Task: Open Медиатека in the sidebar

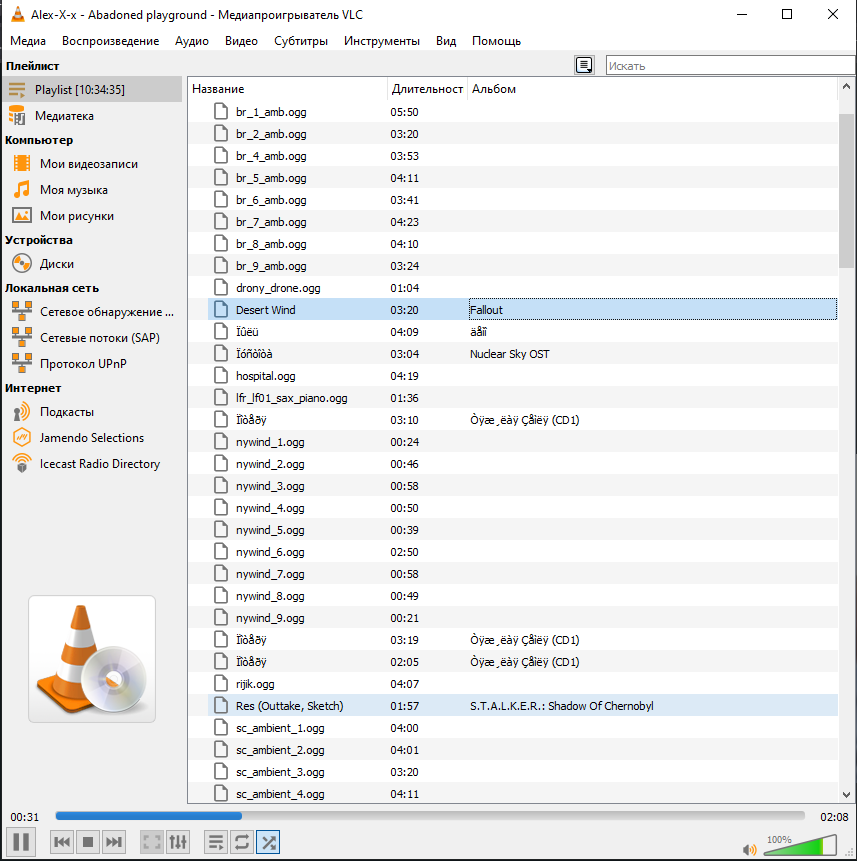Action: (x=92, y=115)
